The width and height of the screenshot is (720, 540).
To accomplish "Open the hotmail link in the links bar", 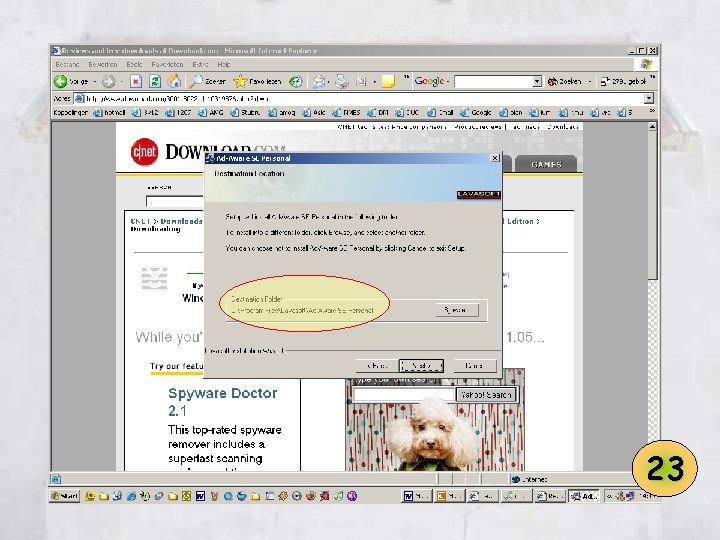I will click(109, 112).
